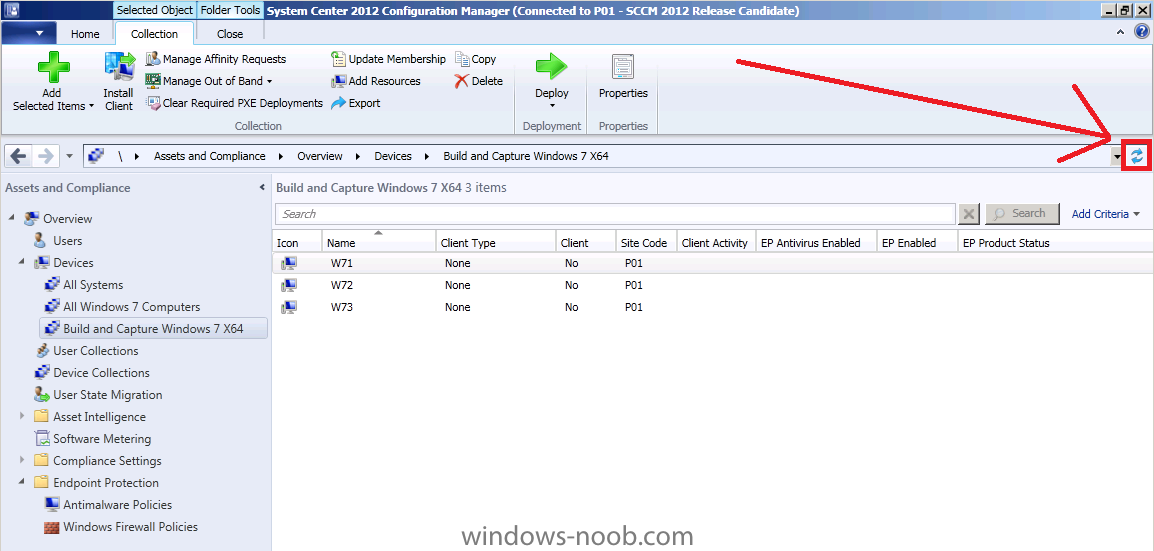Screen dimensions: 1154x551
Task: Switch to the Collection tab
Action: point(155,34)
